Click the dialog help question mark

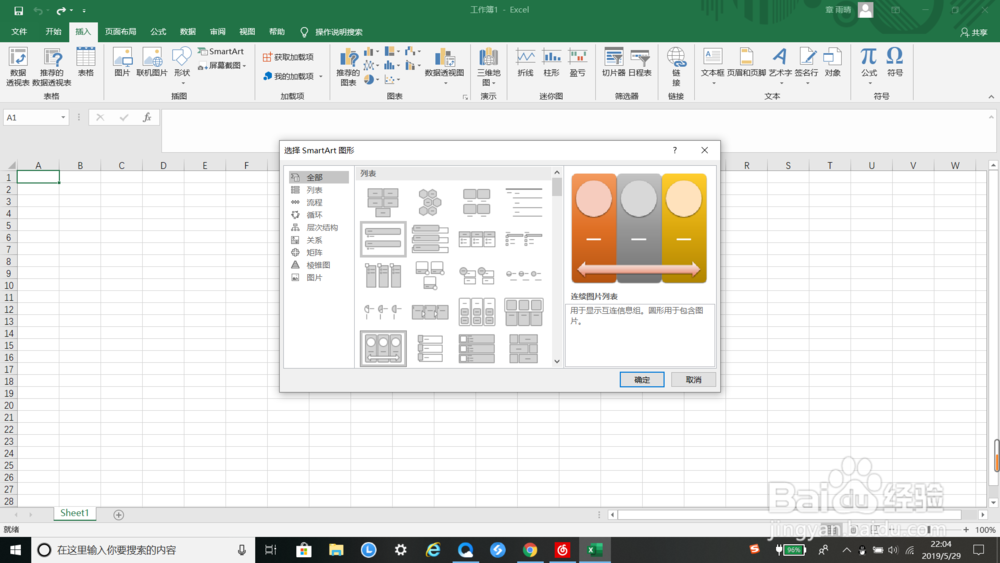pos(675,150)
